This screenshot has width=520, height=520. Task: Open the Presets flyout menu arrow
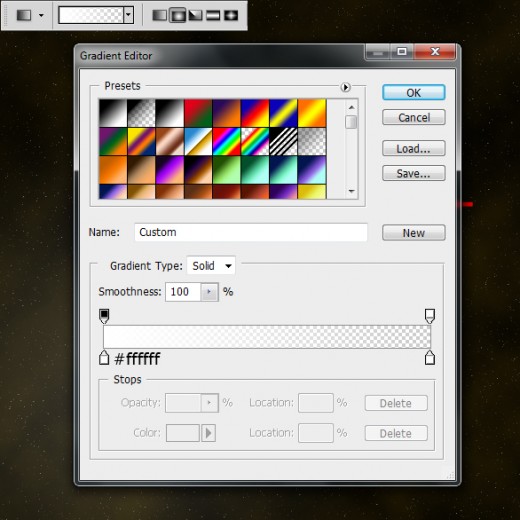click(346, 87)
